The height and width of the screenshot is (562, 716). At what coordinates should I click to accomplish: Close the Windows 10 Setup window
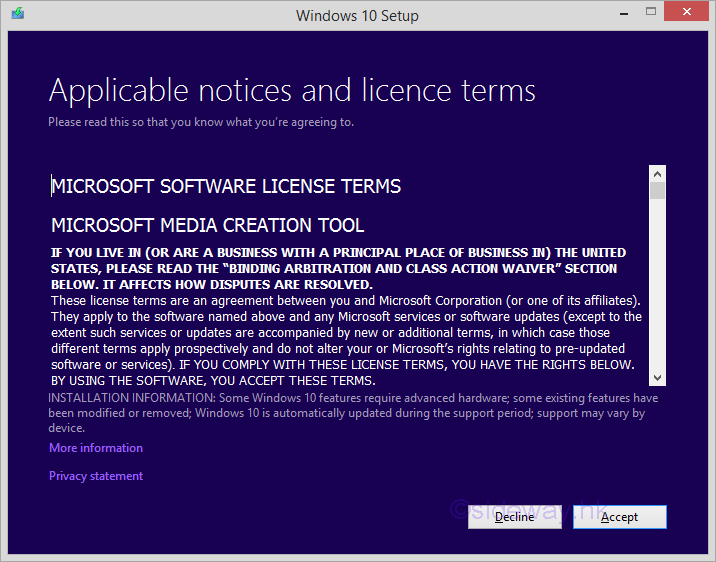[x=689, y=13]
